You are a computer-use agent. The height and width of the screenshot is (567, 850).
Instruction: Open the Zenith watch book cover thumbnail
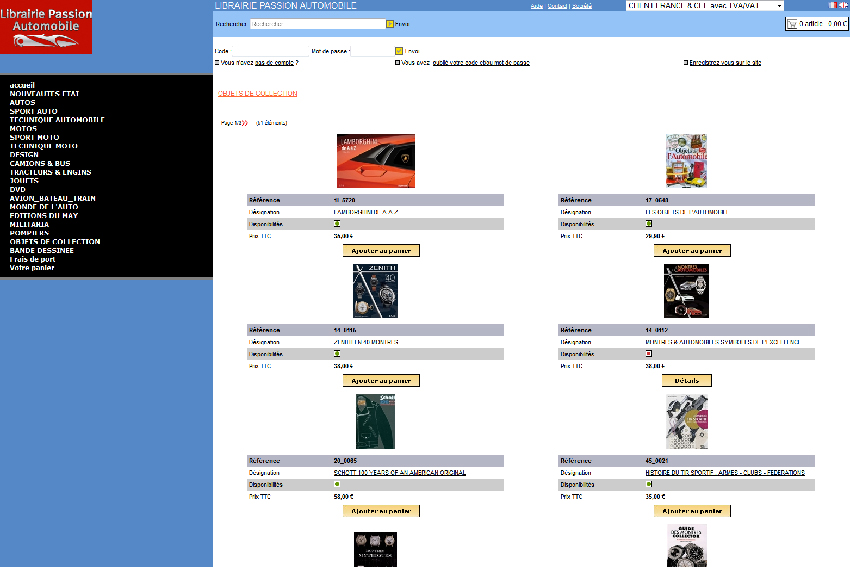(375, 291)
